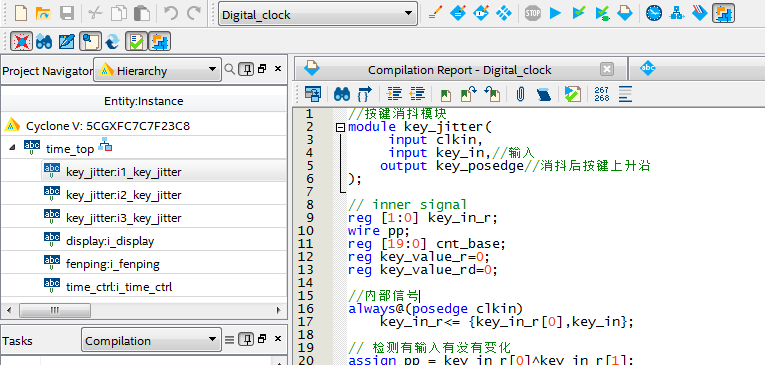The image size is (765, 365).
Task: Cut the selected text
Action: coord(95,13)
